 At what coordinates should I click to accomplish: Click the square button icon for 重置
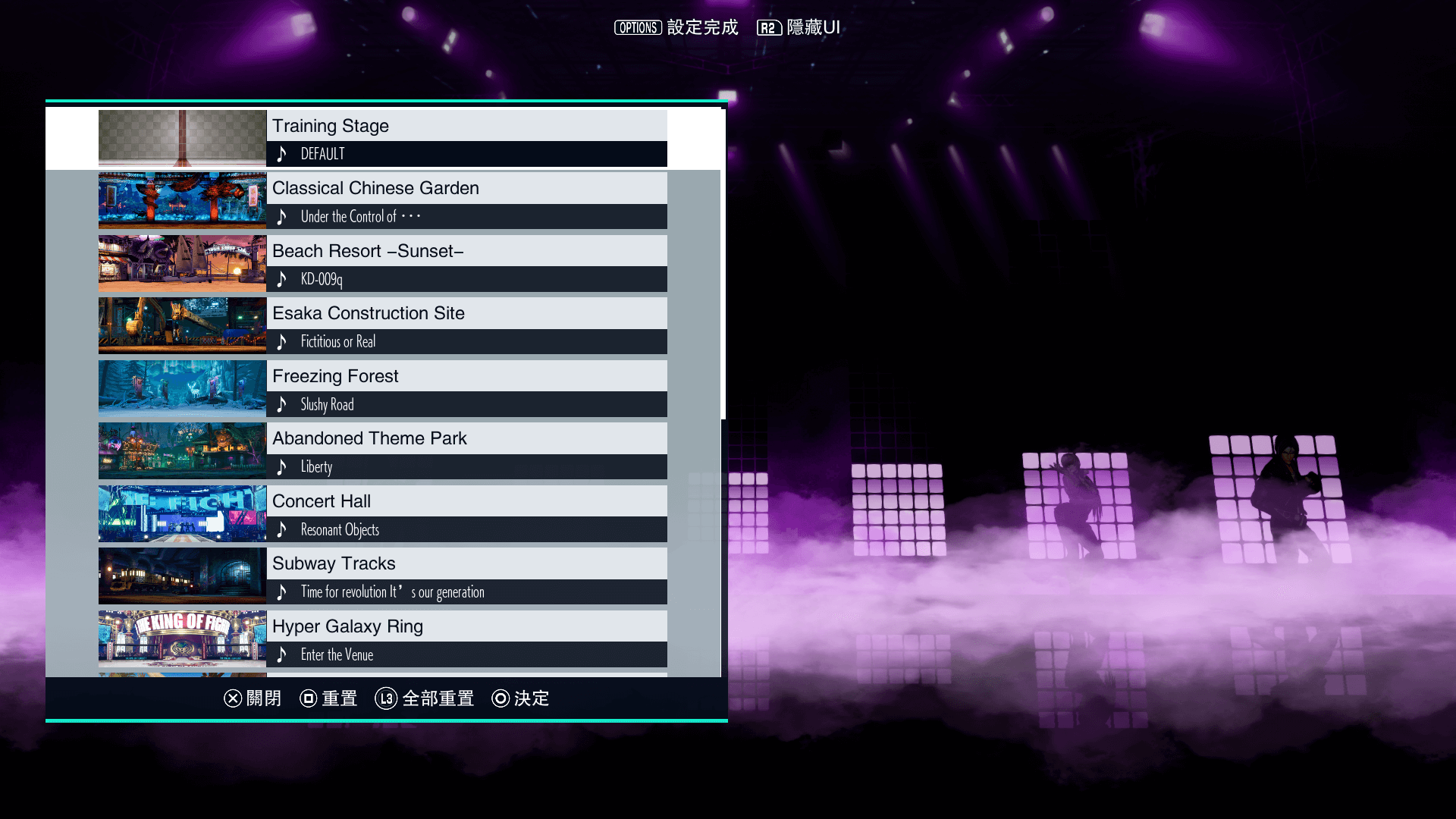308,698
